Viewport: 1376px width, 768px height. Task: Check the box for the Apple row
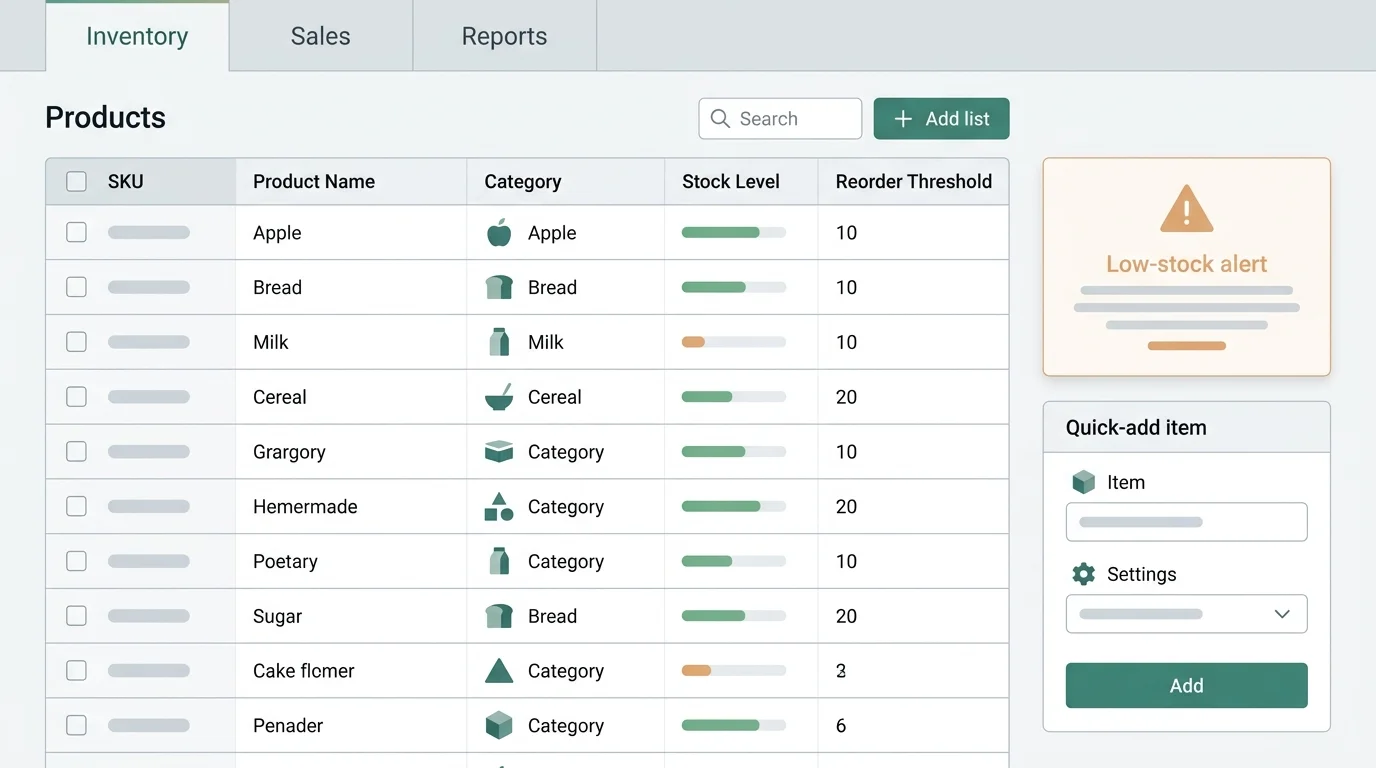pos(76,232)
